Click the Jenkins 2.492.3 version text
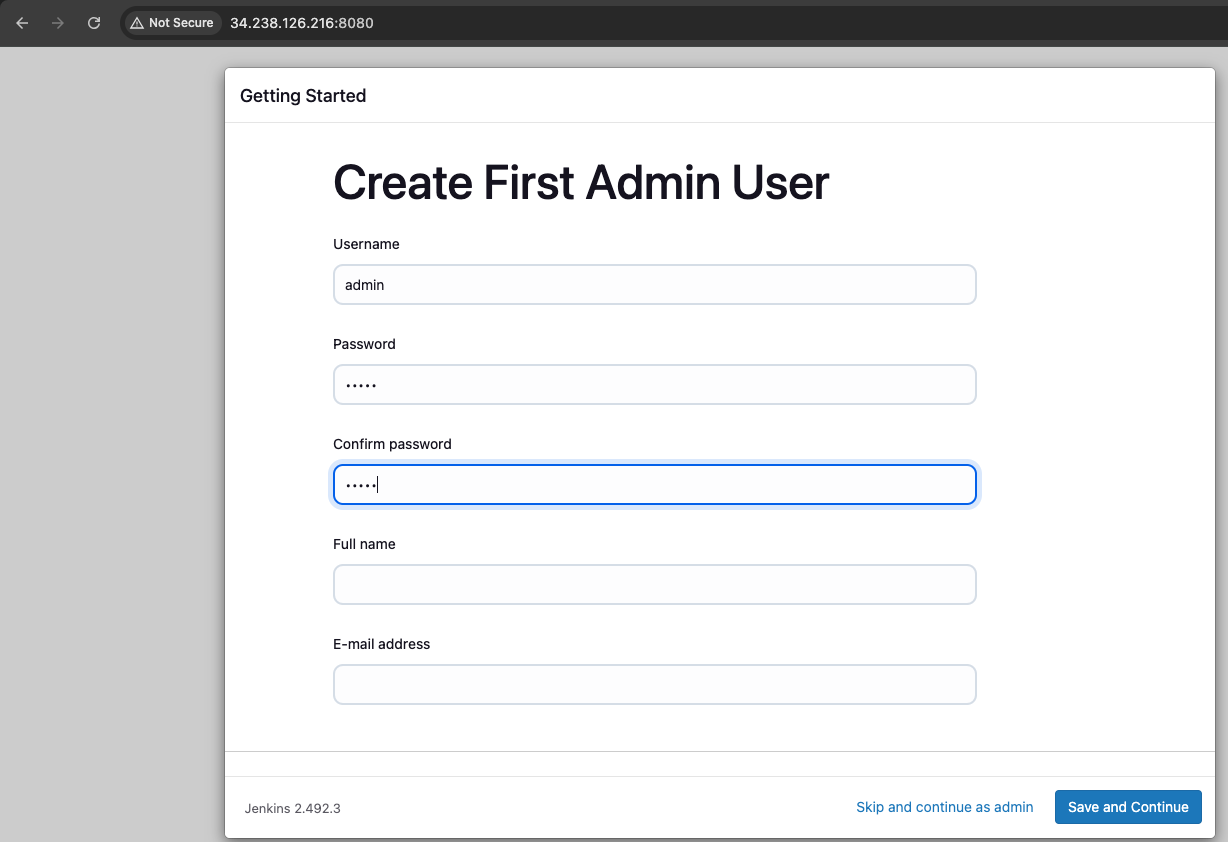The width and height of the screenshot is (1228, 842). [x=292, y=808]
